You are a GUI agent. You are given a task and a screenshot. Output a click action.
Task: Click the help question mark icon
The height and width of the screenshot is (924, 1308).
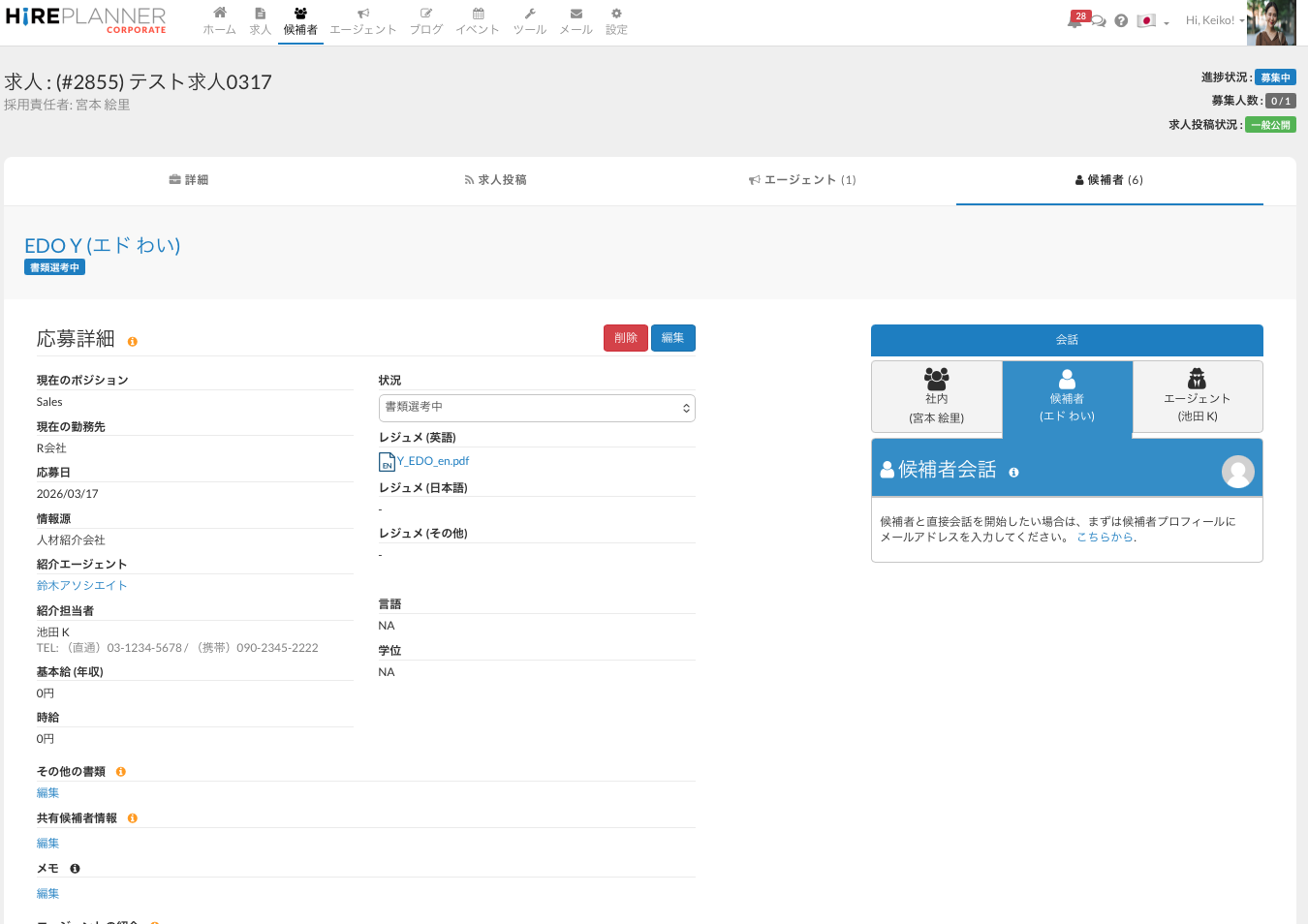[1121, 20]
